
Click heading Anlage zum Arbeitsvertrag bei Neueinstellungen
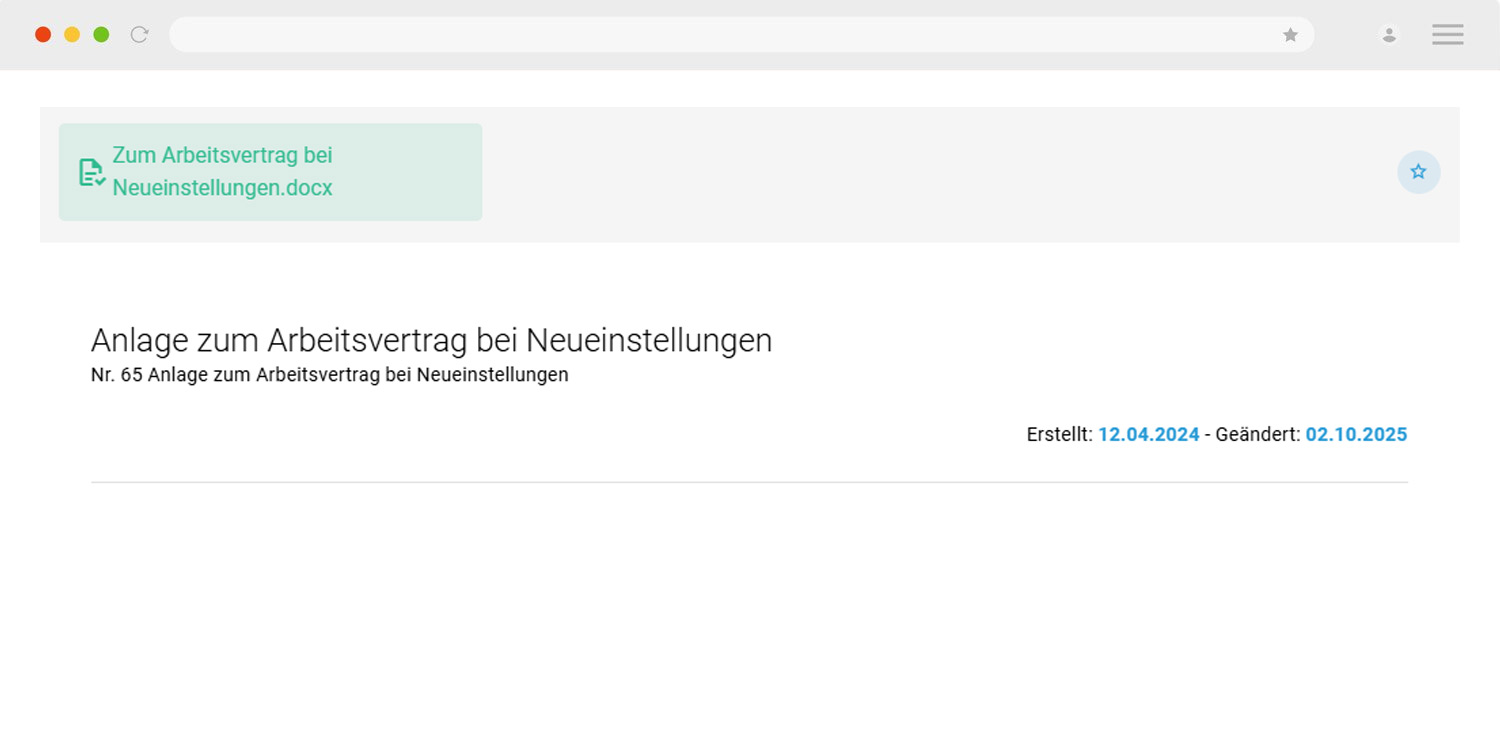[x=431, y=341]
